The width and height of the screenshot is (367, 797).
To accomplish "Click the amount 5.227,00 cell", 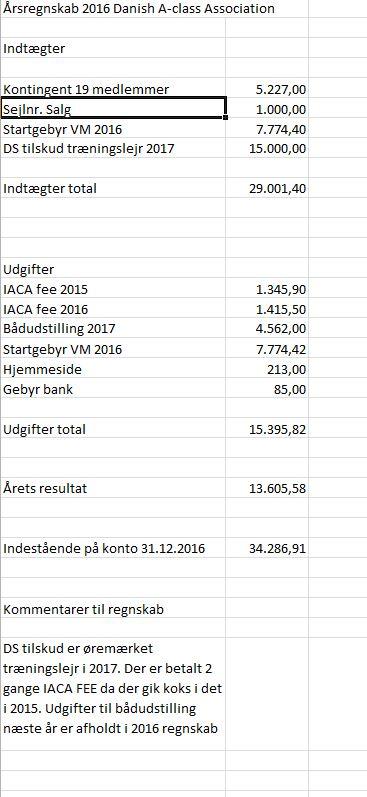I will pos(267,89).
